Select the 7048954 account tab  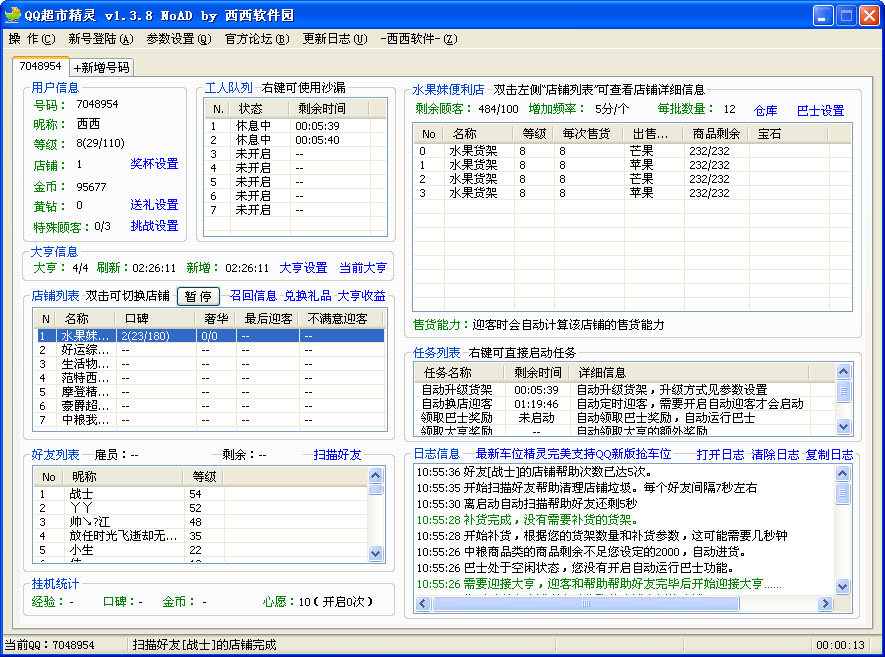(40, 67)
